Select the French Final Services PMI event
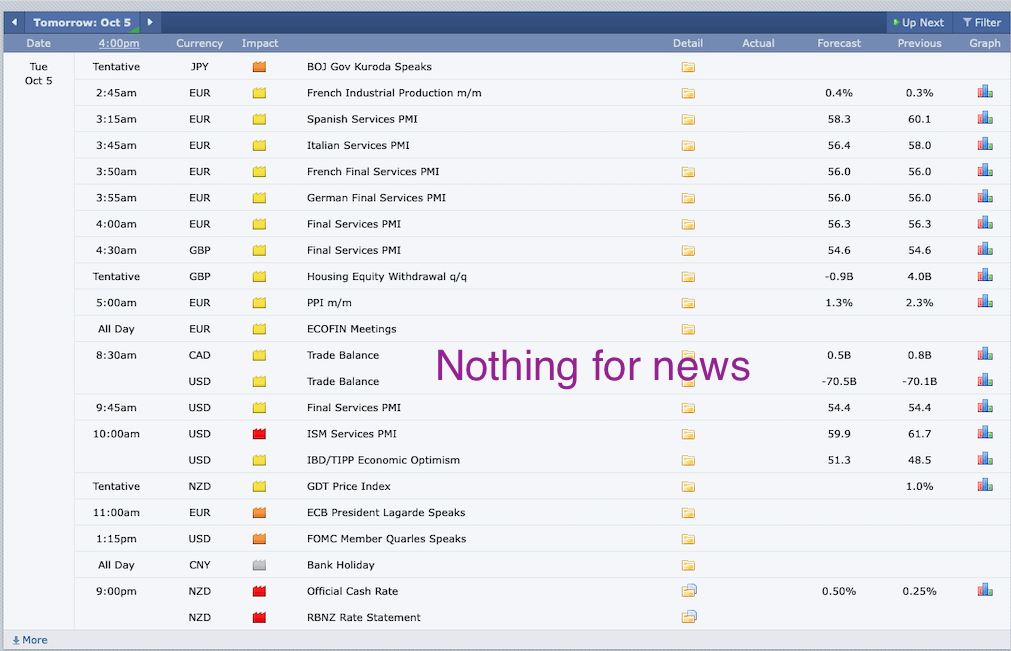 [373, 171]
